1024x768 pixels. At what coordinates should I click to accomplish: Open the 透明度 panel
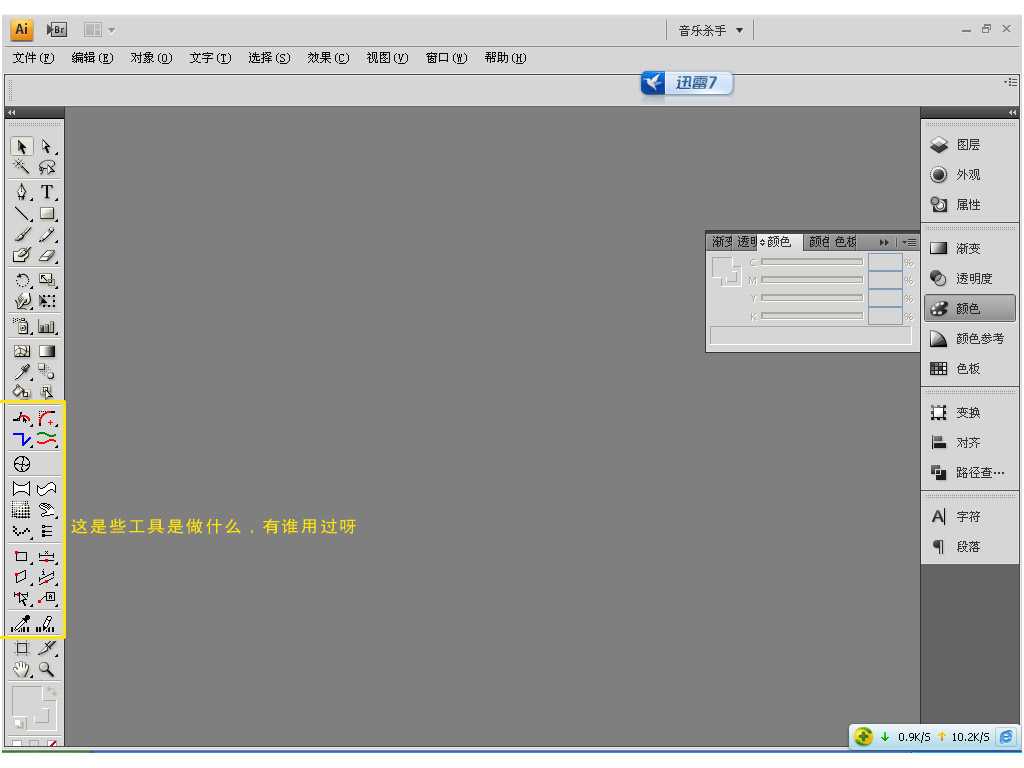969,278
